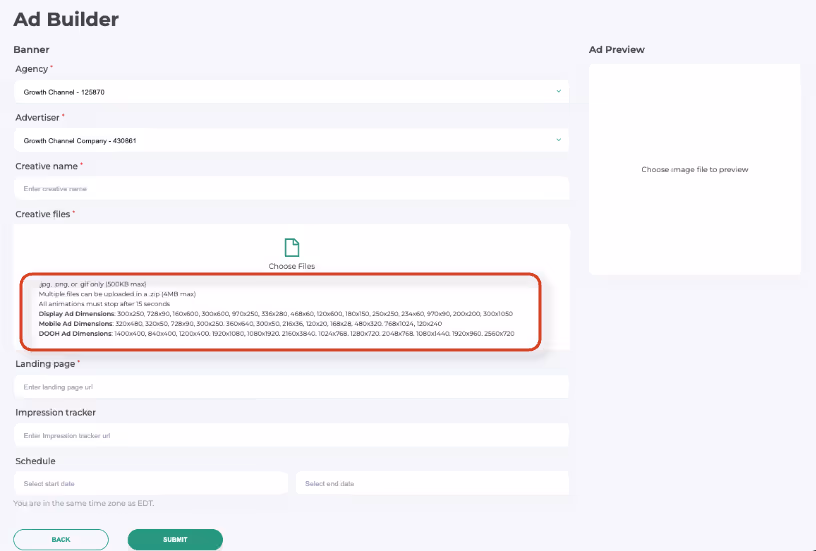816x551 pixels.
Task: Click the 'Multiple files can be uploaded in a .zip' text
Action: click(x=117, y=294)
